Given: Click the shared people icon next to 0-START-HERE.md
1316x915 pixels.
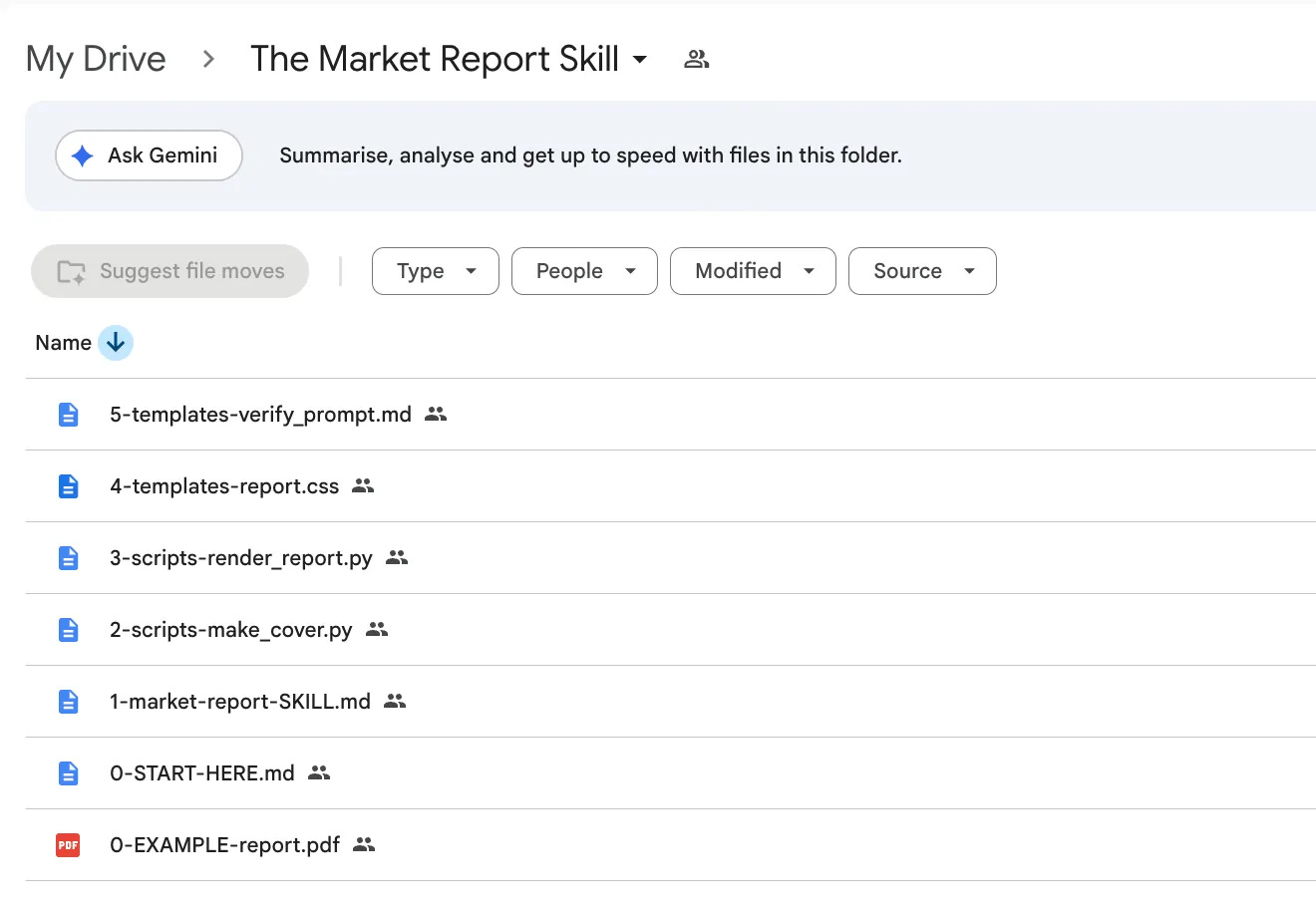Looking at the screenshot, I should pyautogui.click(x=319, y=772).
